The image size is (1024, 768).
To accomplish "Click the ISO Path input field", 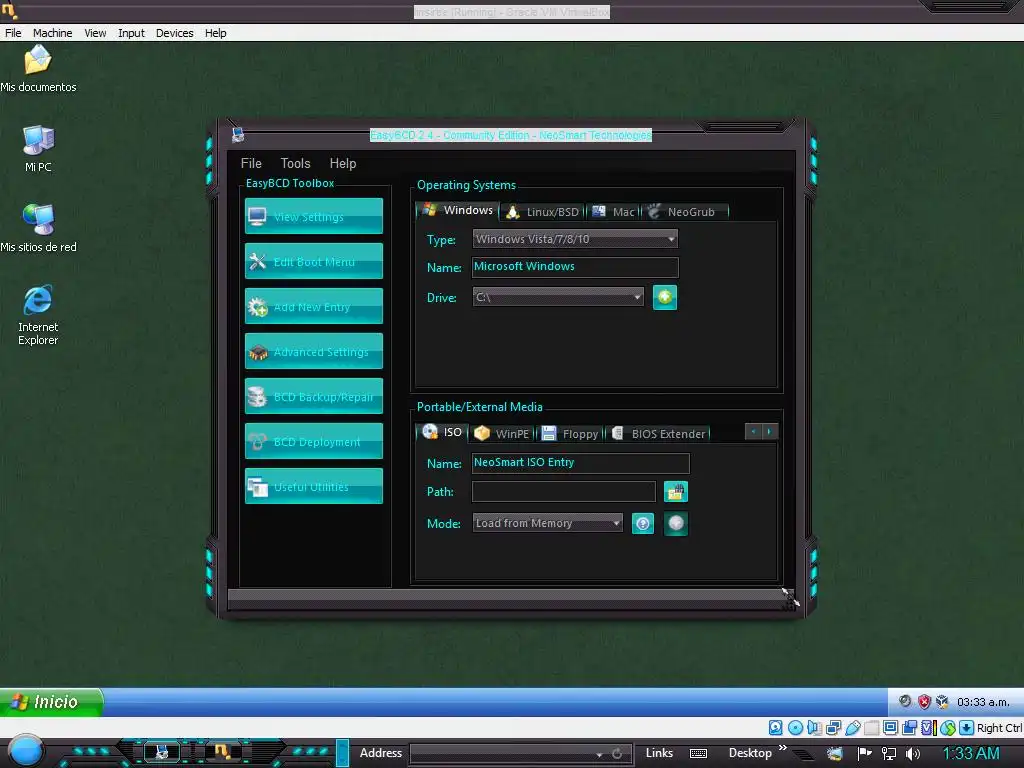I will (564, 492).
